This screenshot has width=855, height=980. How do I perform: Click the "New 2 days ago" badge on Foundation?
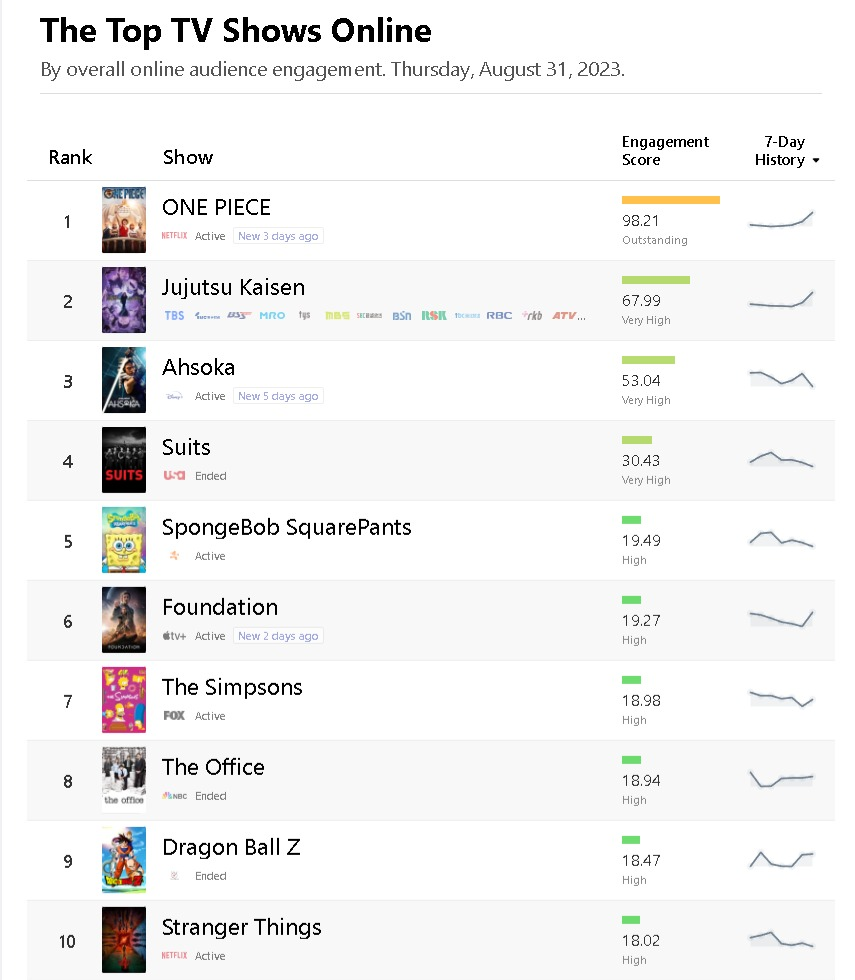tap(278, 636)
